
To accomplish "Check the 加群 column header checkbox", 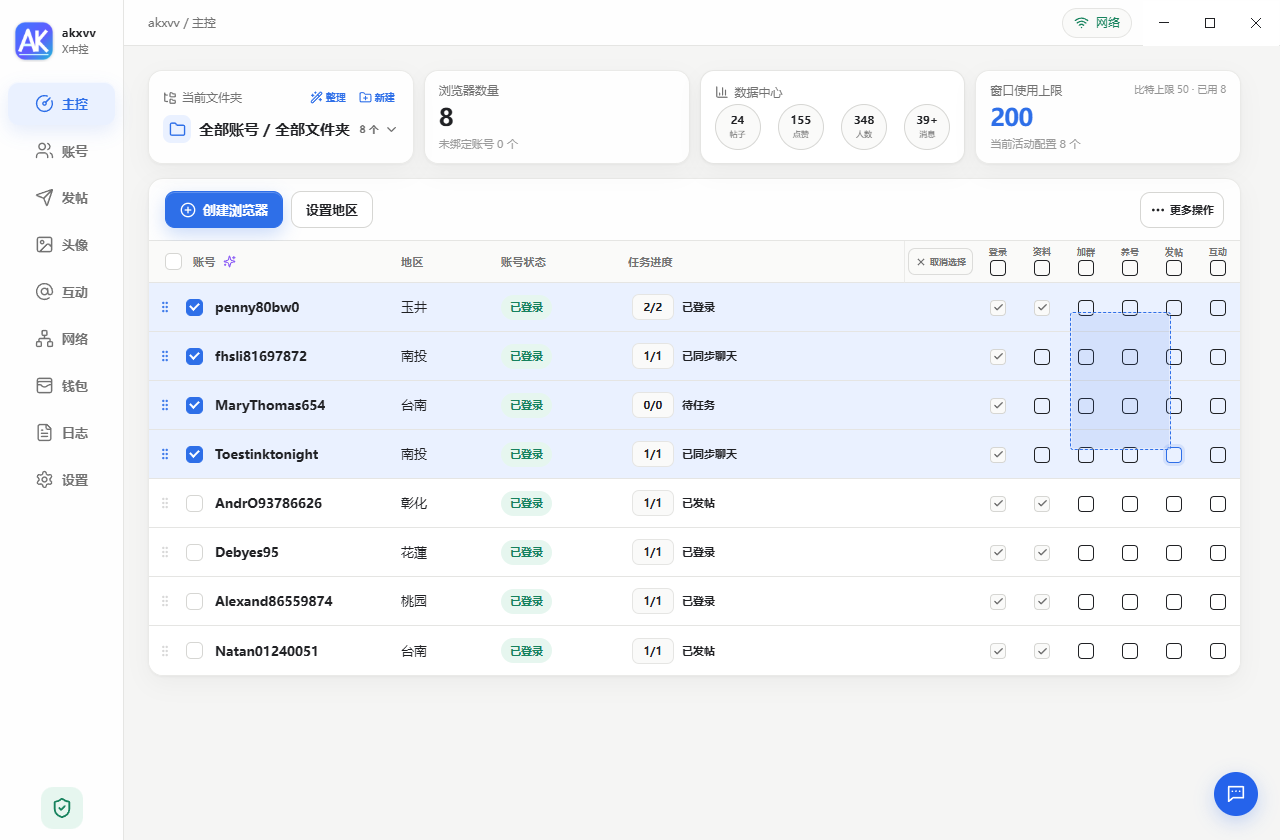I will [x=1086, y=268].
